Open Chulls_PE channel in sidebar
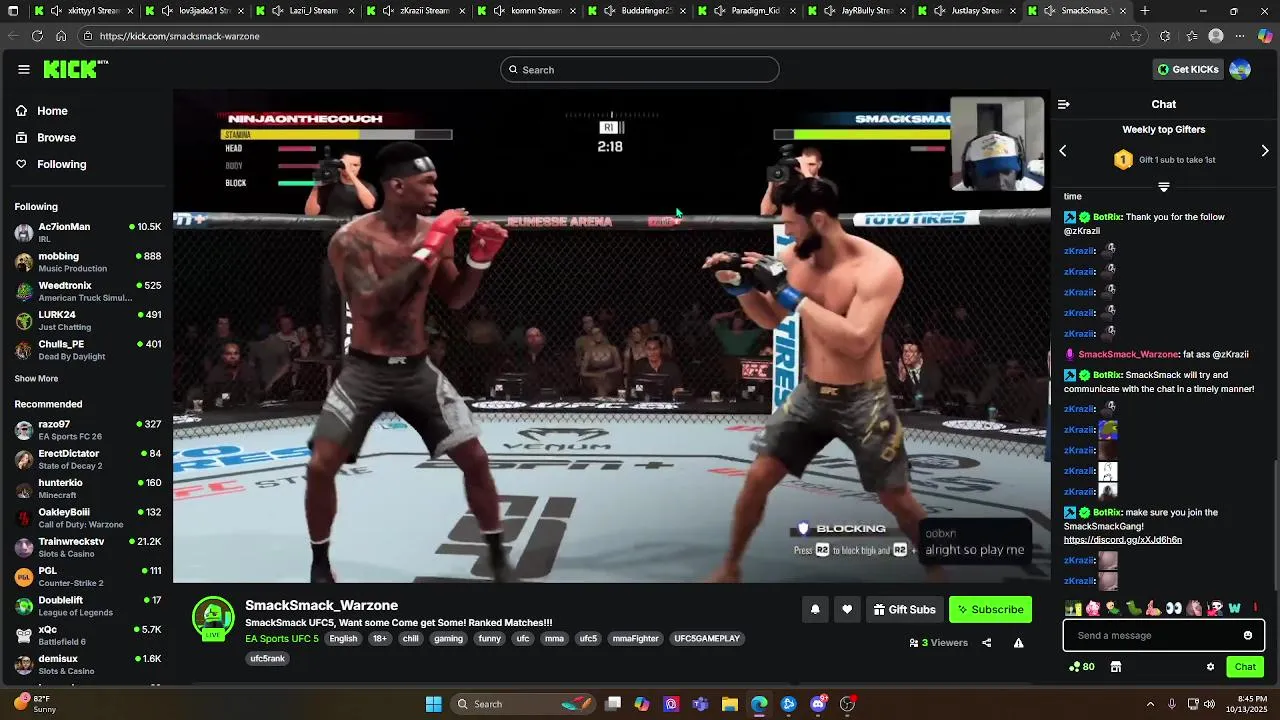The width and height of the screenshot is (1280, 720). (x=88, y=349)
